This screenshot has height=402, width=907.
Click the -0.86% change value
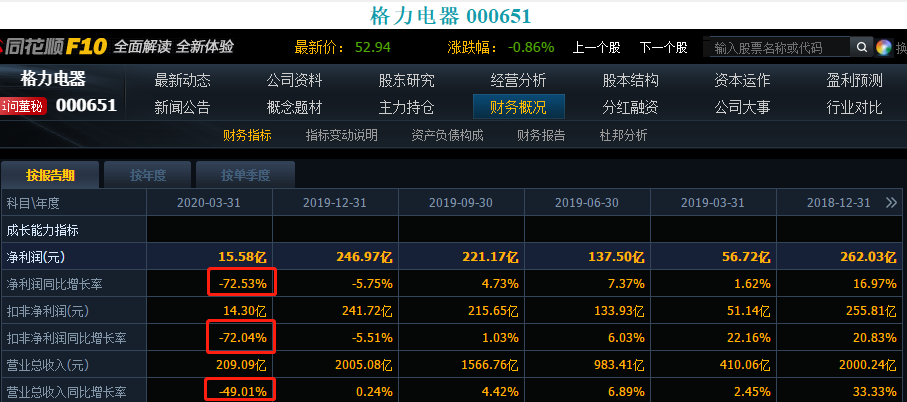[x=530, y=47]
